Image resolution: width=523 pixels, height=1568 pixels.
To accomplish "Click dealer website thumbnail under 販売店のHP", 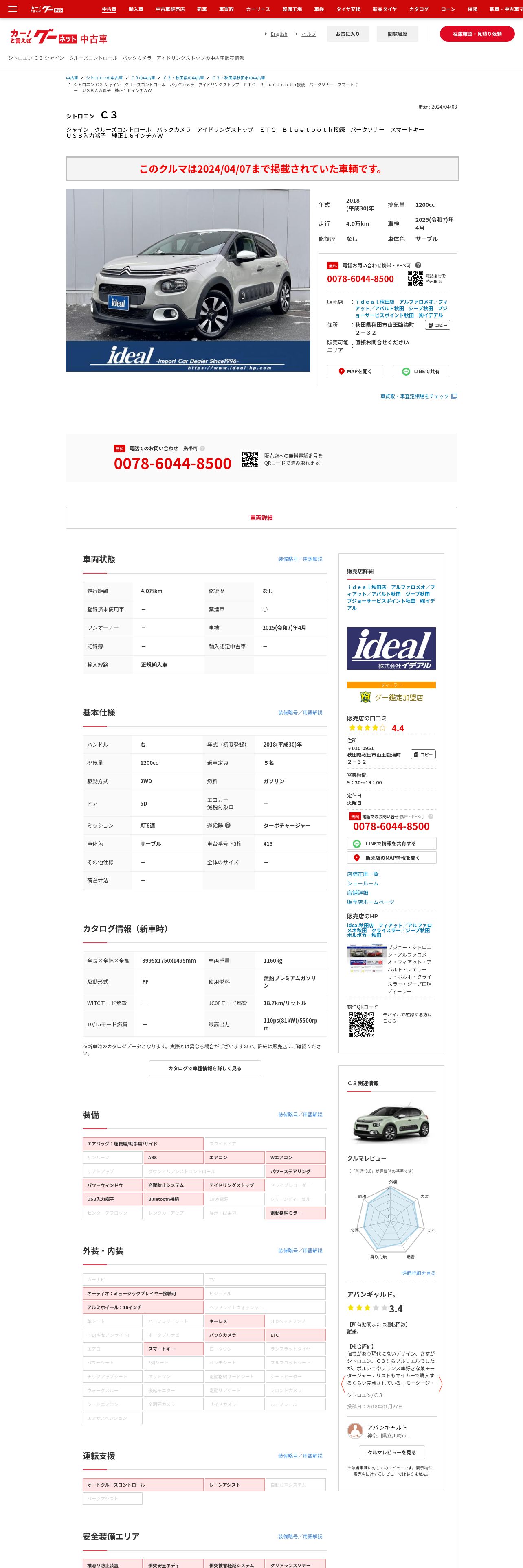I will [366, 958].
